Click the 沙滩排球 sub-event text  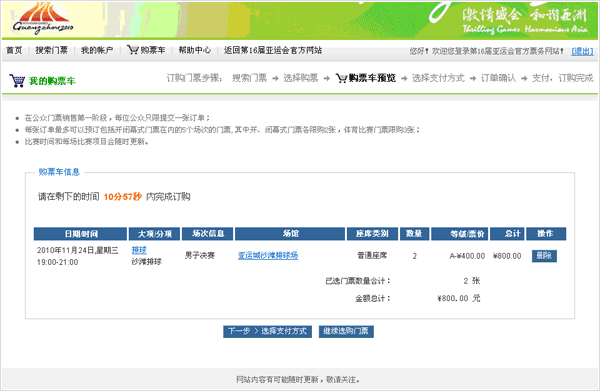click(x=147, y=262)
